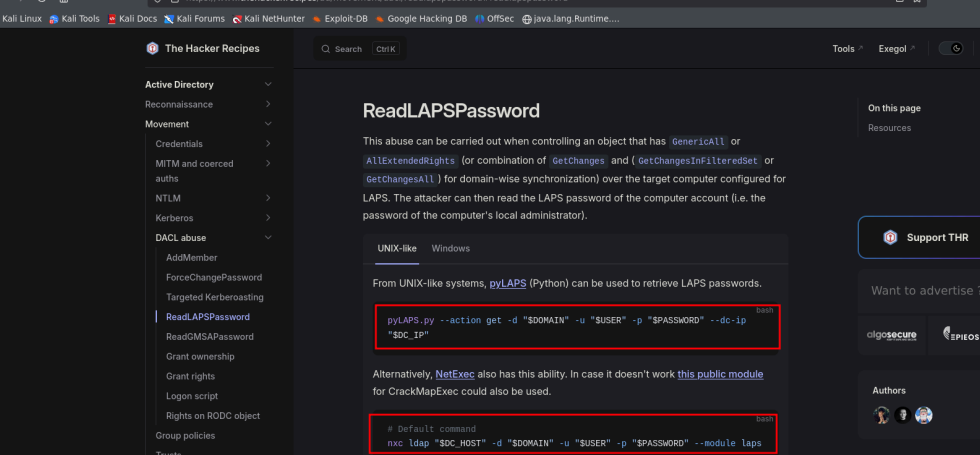Click the search magnifier icon
The height and width of the screenshot is (455, 980).
tap(325, 49)
